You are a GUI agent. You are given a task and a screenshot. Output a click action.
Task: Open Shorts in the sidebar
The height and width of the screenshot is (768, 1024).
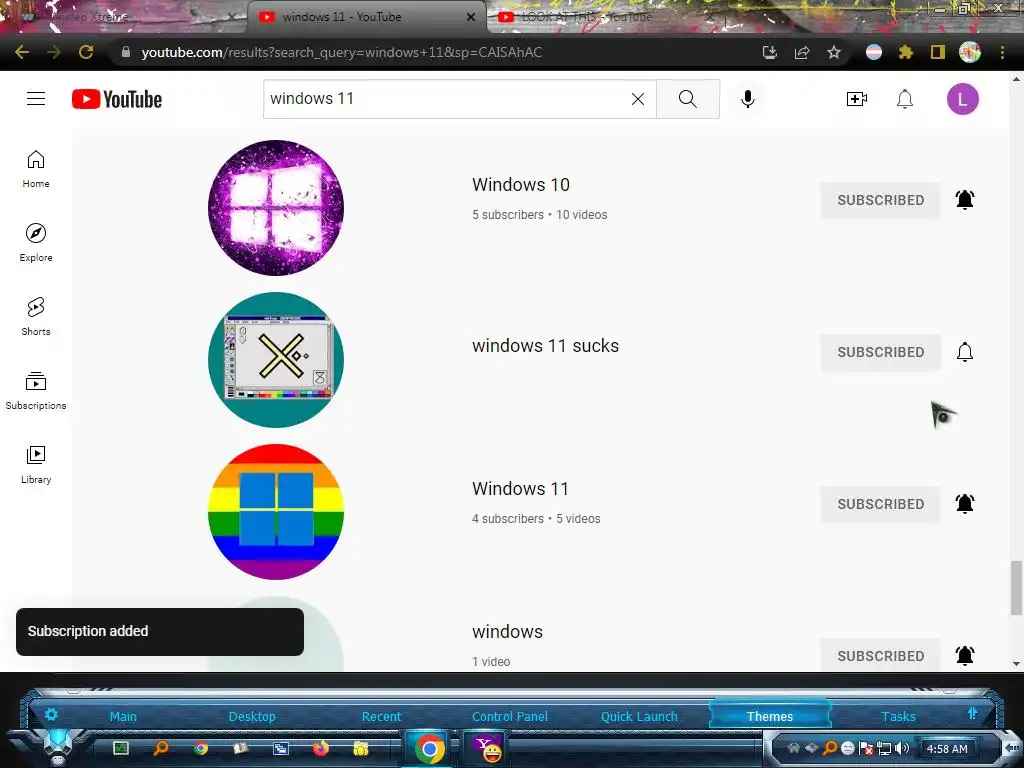[x=36, y=317]
